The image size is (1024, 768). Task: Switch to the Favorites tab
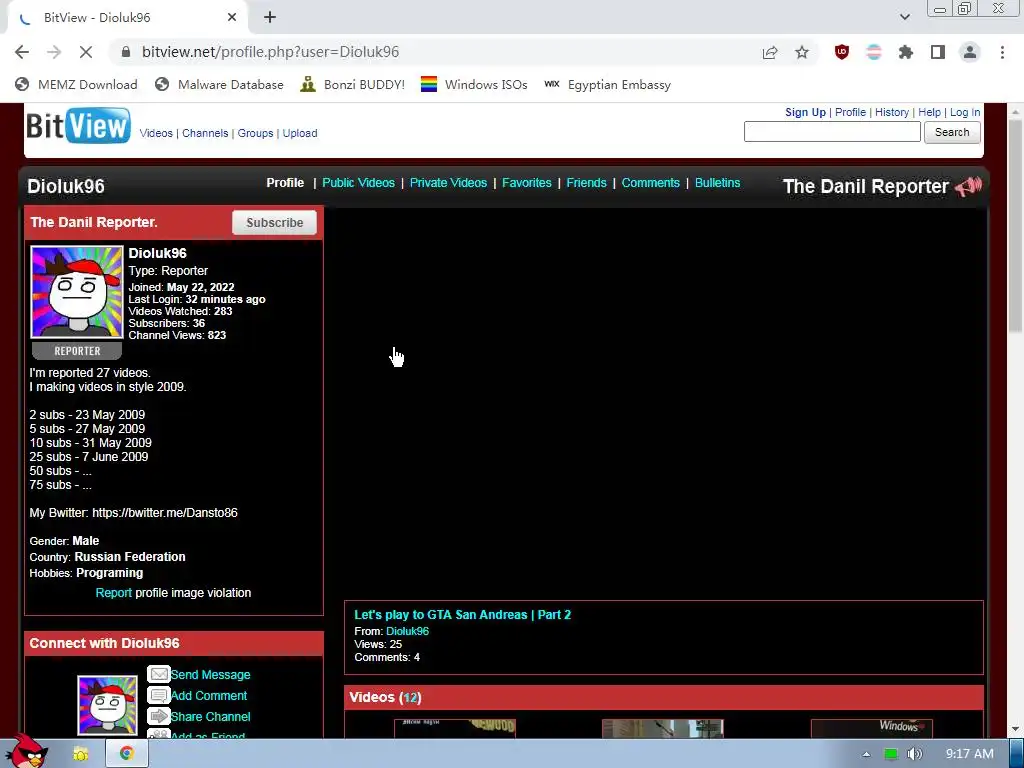click(526, 183)
